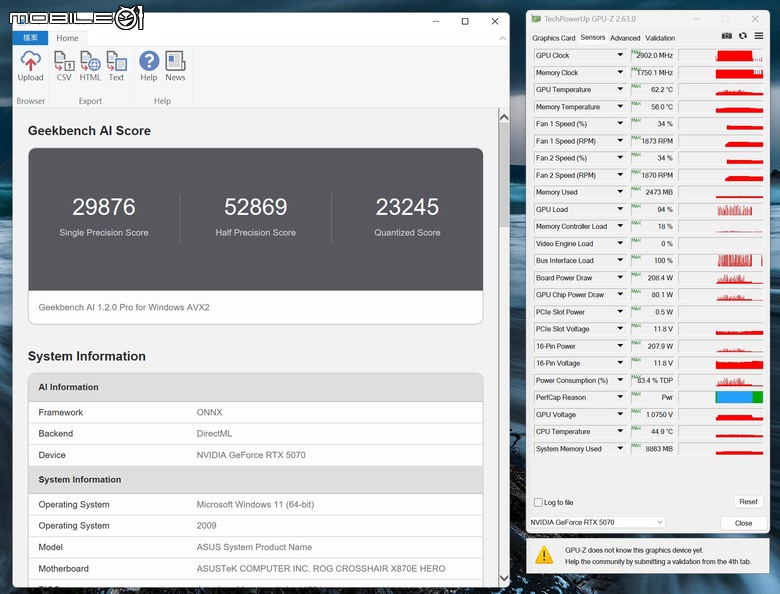The image size is (780, 594).
Task: Export results as Text
Action: pyautogui.click(x=116, y=66)
